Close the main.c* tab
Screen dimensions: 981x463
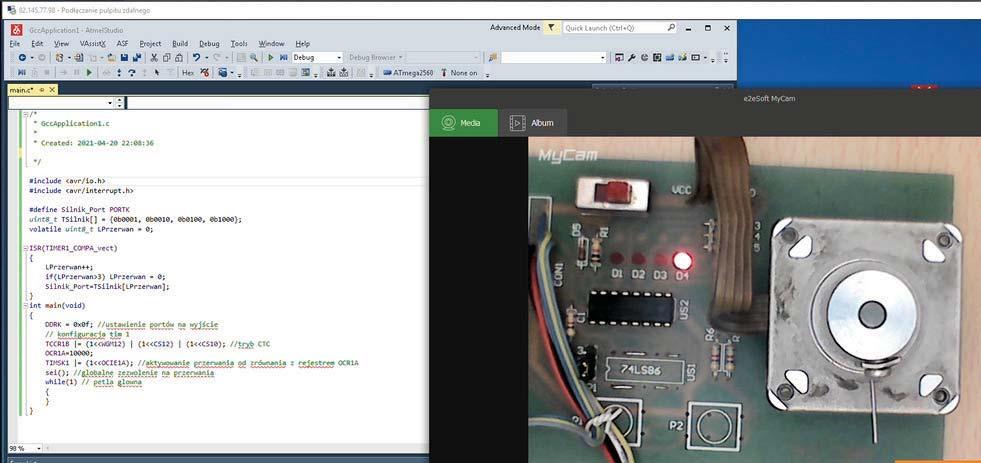pos(52,90)
